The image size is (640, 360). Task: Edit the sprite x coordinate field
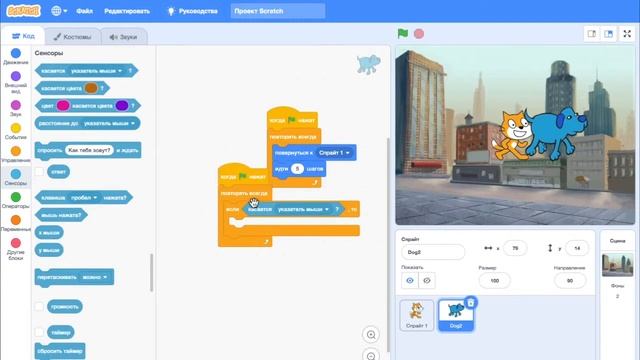pos(515,248)
